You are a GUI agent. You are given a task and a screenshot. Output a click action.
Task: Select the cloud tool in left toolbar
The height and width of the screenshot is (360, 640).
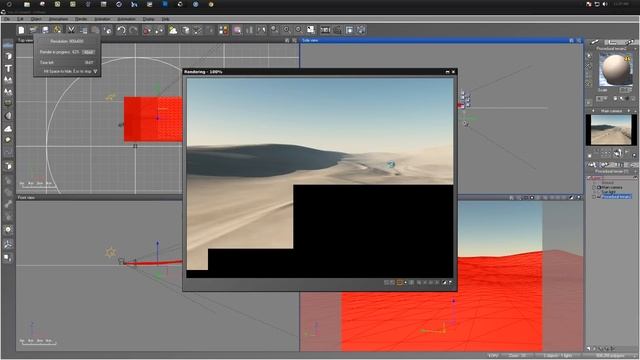coord(8,128)
